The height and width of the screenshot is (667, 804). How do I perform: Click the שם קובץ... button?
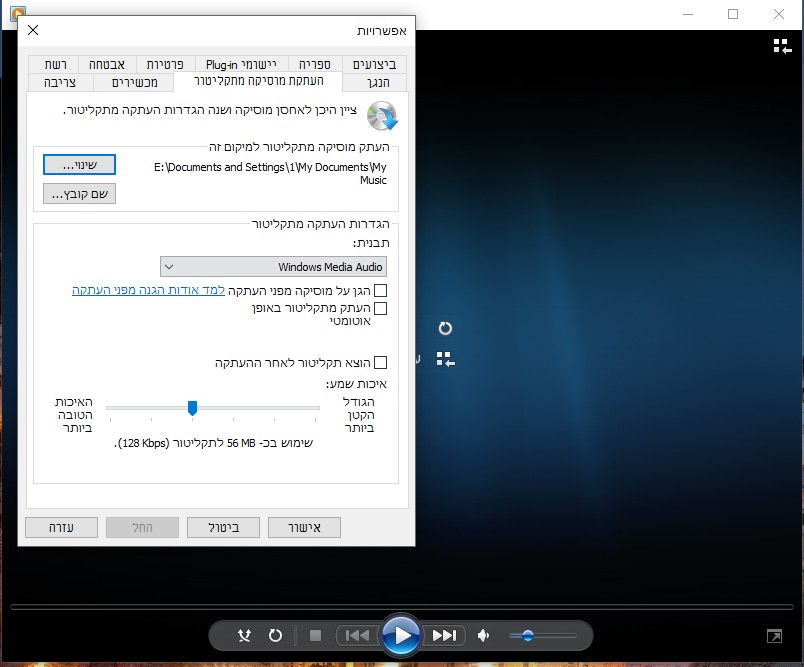click(79, 194)
